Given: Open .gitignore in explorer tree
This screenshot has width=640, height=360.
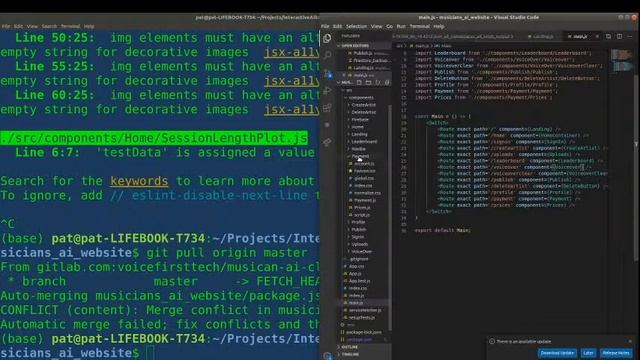Looking at the screenshot, I should pos(359,259).
